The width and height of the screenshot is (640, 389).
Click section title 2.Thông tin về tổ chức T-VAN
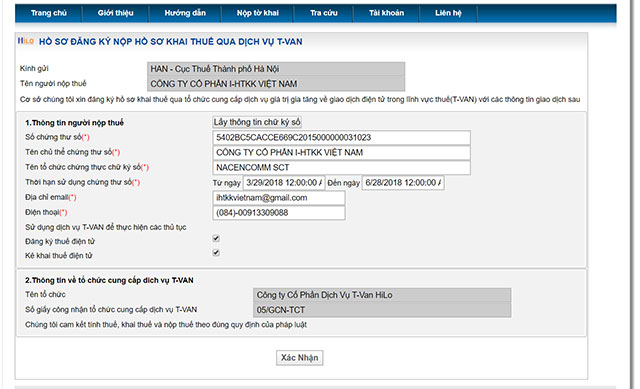click(x=109, y=280)
